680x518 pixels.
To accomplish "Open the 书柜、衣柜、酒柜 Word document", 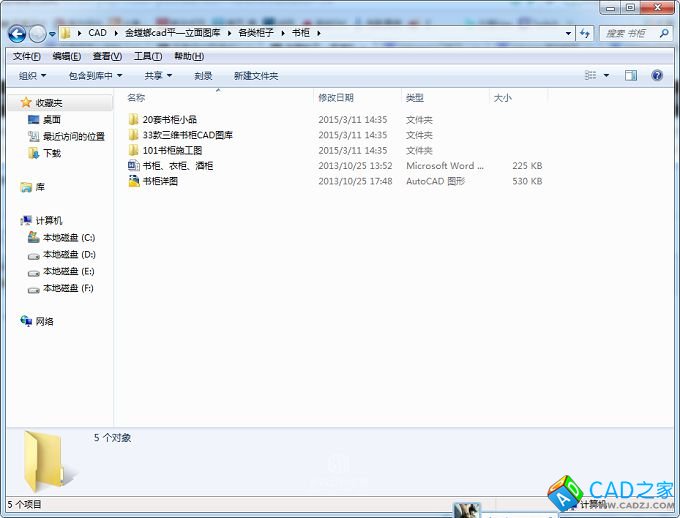I will 177,166.
